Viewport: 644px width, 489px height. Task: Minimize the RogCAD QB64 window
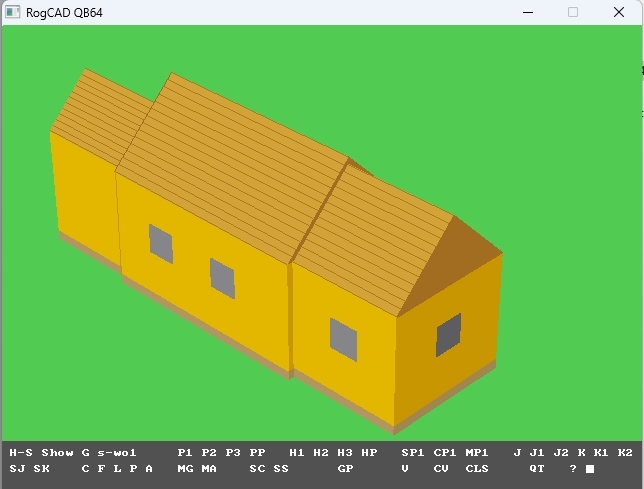tap(527, 12)
